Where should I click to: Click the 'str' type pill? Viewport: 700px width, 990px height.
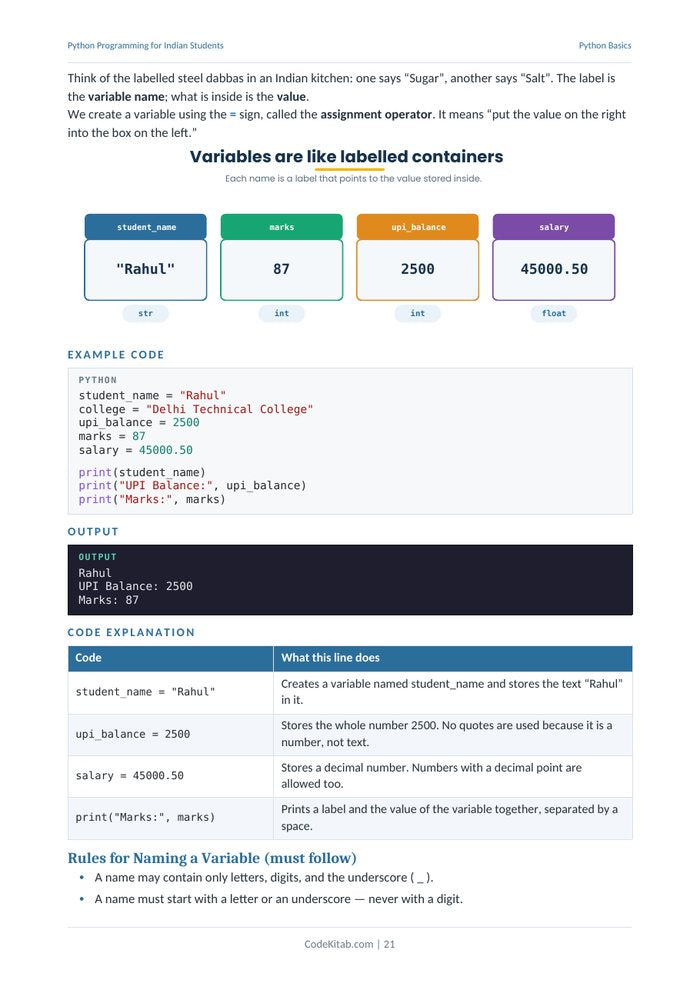(x=146, y=313)
